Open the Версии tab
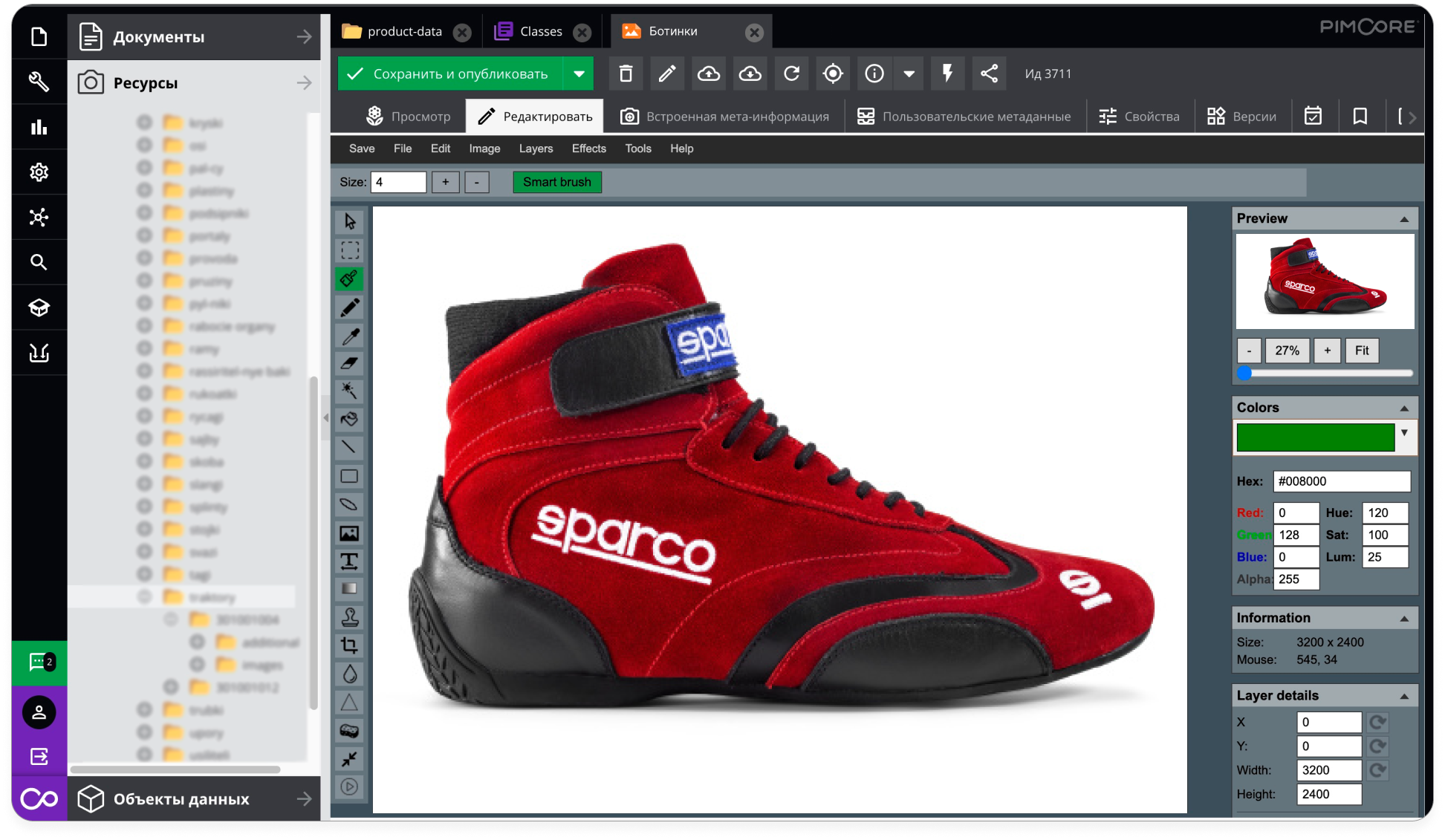The height and width of the screenshot is (840, 1445). (x=1242, y=117)
